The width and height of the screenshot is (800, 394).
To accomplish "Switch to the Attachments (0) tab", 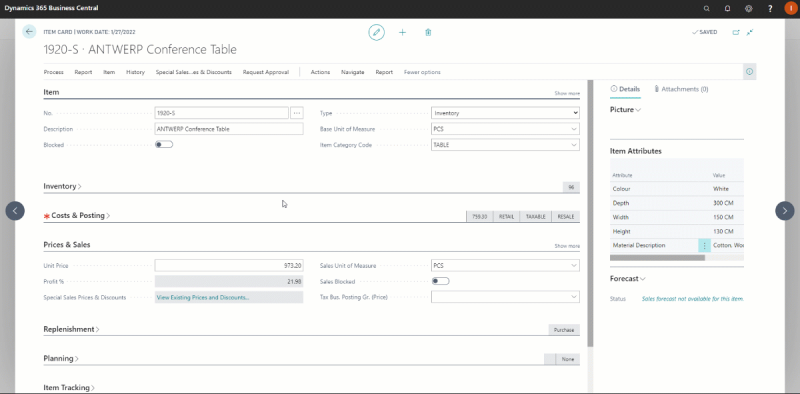I will (x=681, y=89).
